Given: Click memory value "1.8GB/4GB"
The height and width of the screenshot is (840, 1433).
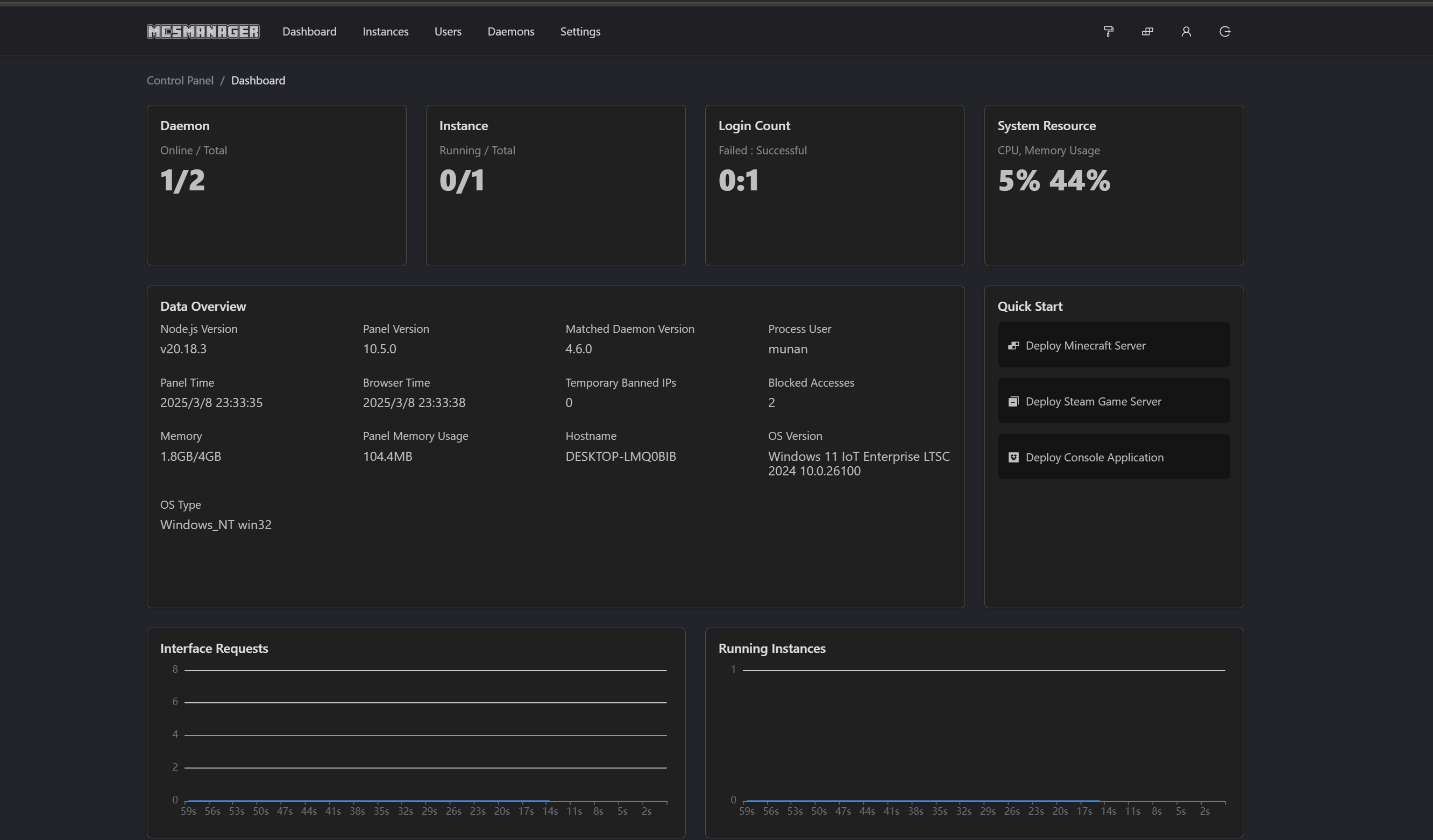Looking at the screenshot, I should (x=190, y=456).
